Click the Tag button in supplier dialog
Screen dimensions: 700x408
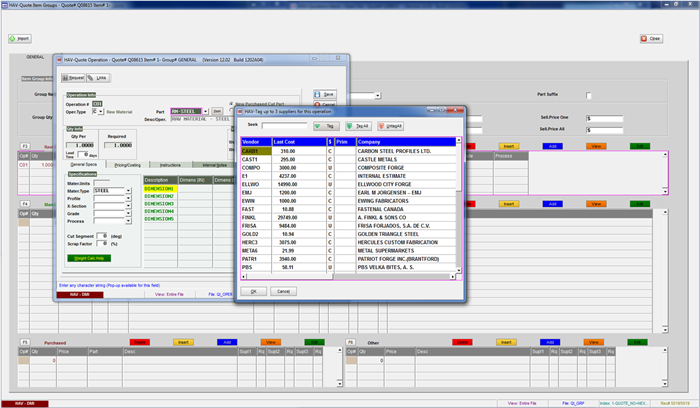(326, 126)
